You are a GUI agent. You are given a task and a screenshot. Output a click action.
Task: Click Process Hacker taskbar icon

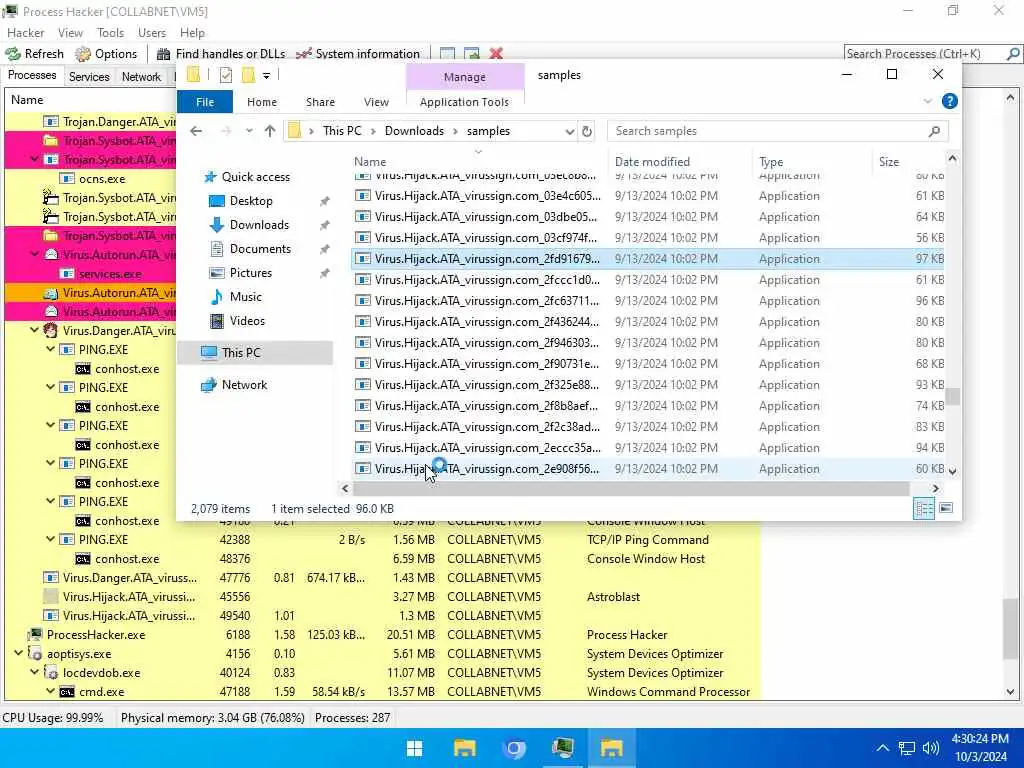click(x=562, y=748)
